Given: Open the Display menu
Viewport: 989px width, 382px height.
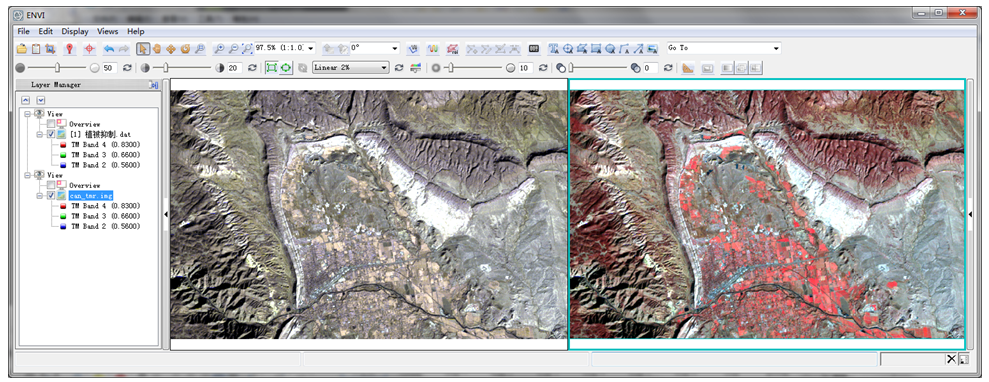Looking at the screenshot, I should coord(75,31).
